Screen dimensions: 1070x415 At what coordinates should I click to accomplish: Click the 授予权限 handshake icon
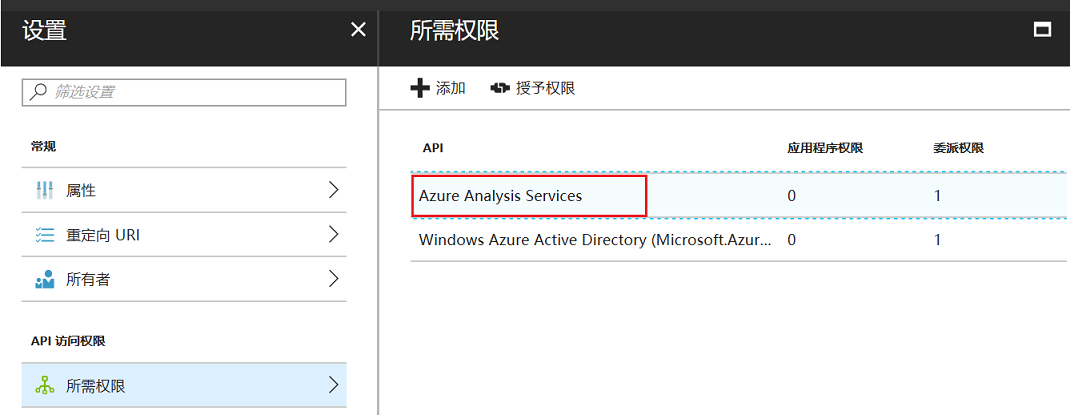[500, 88]
